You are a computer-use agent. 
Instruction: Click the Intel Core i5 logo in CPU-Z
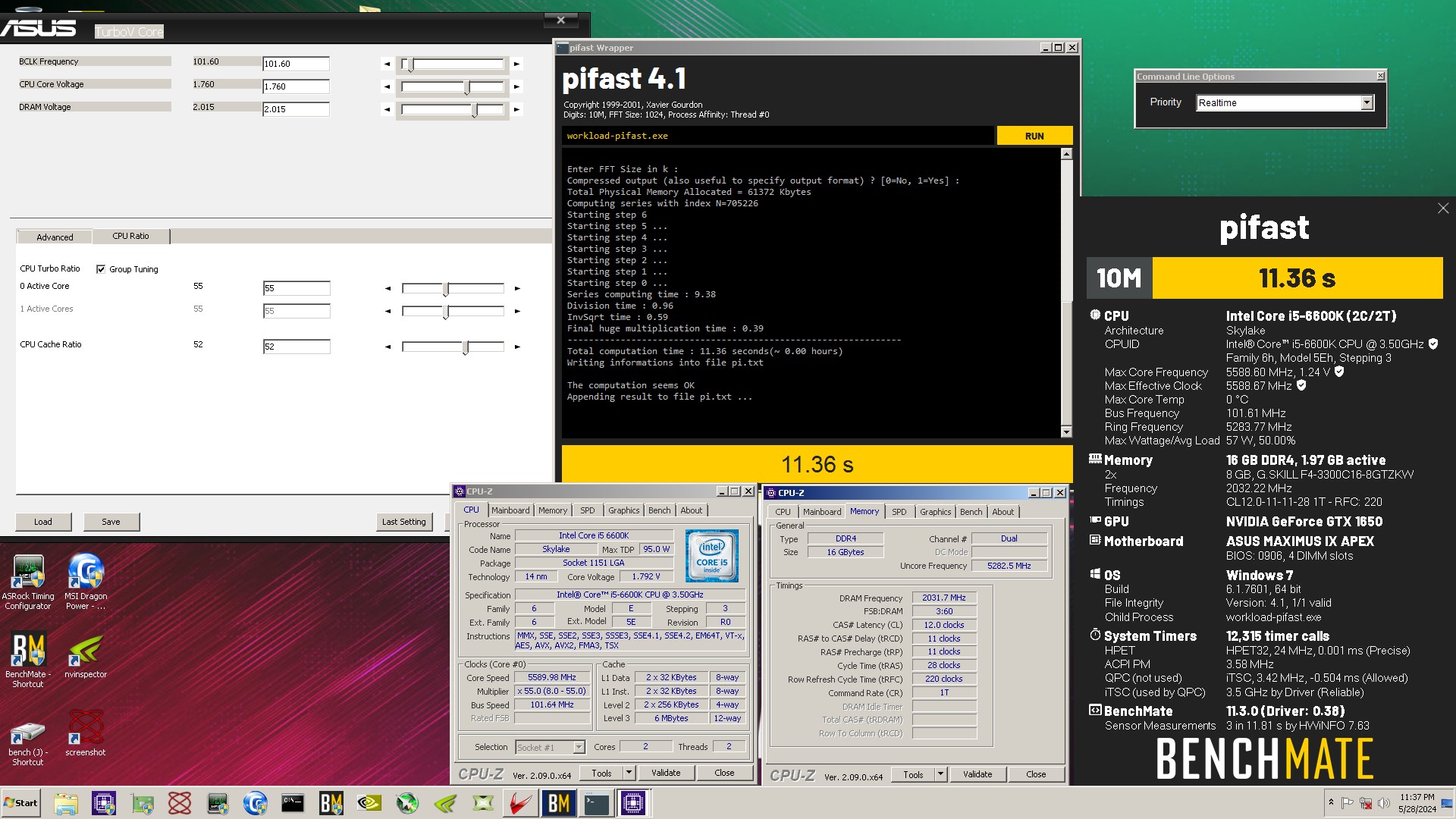[x=711, y=556]
